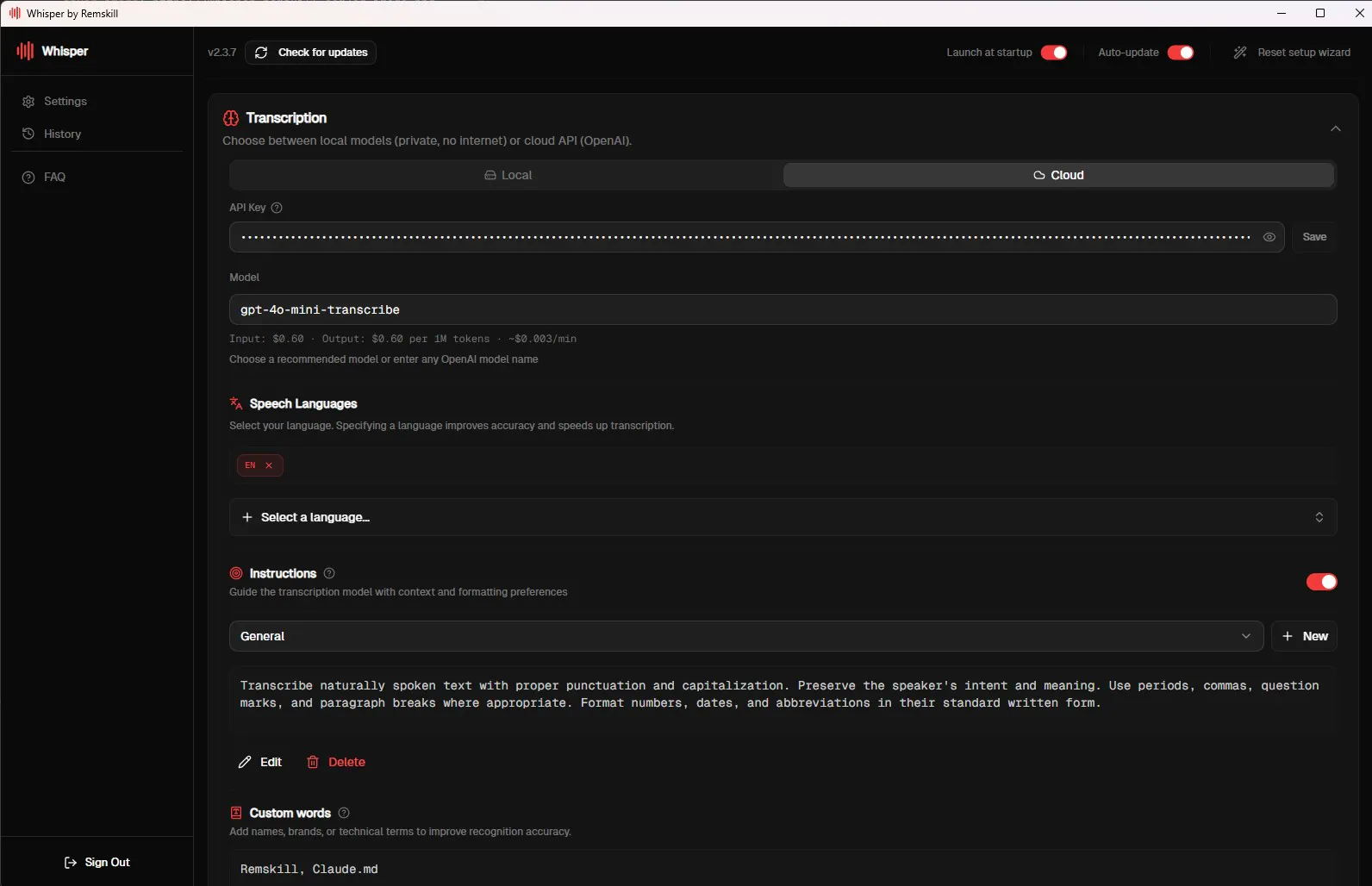
Task: Click Check for updates button
Action: pos(310,53)
